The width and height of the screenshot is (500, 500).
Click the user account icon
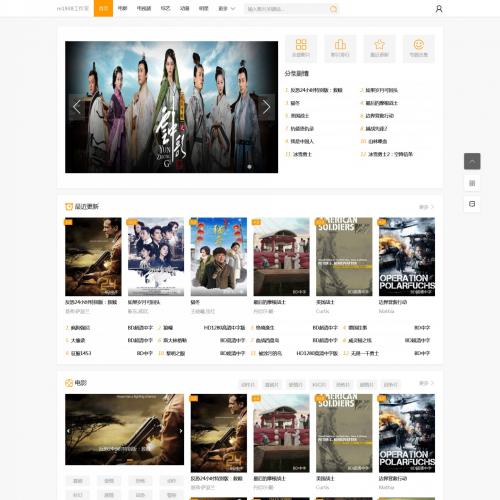click(x=439, y=9)
